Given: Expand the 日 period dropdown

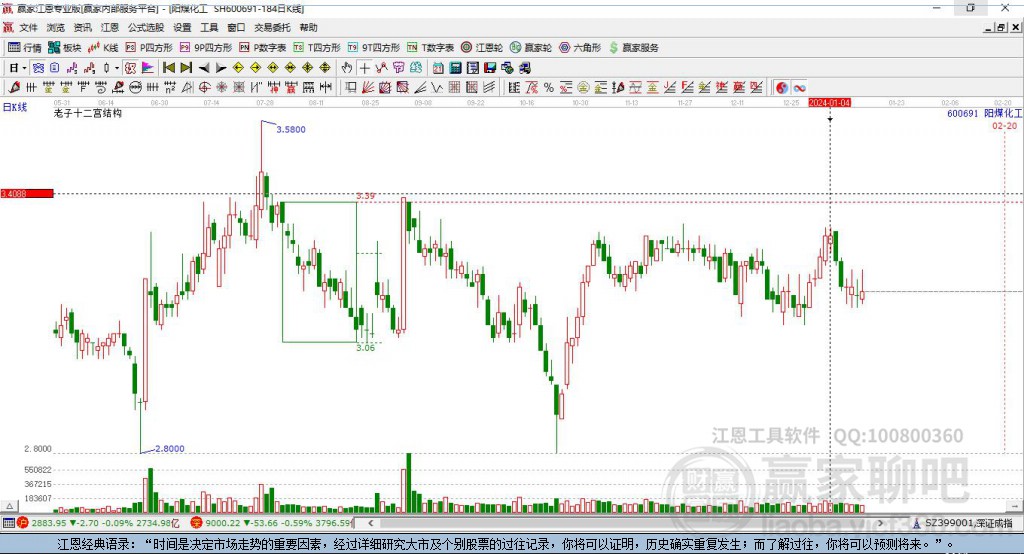Looking at the screenshot, I should tap(24, 68).
